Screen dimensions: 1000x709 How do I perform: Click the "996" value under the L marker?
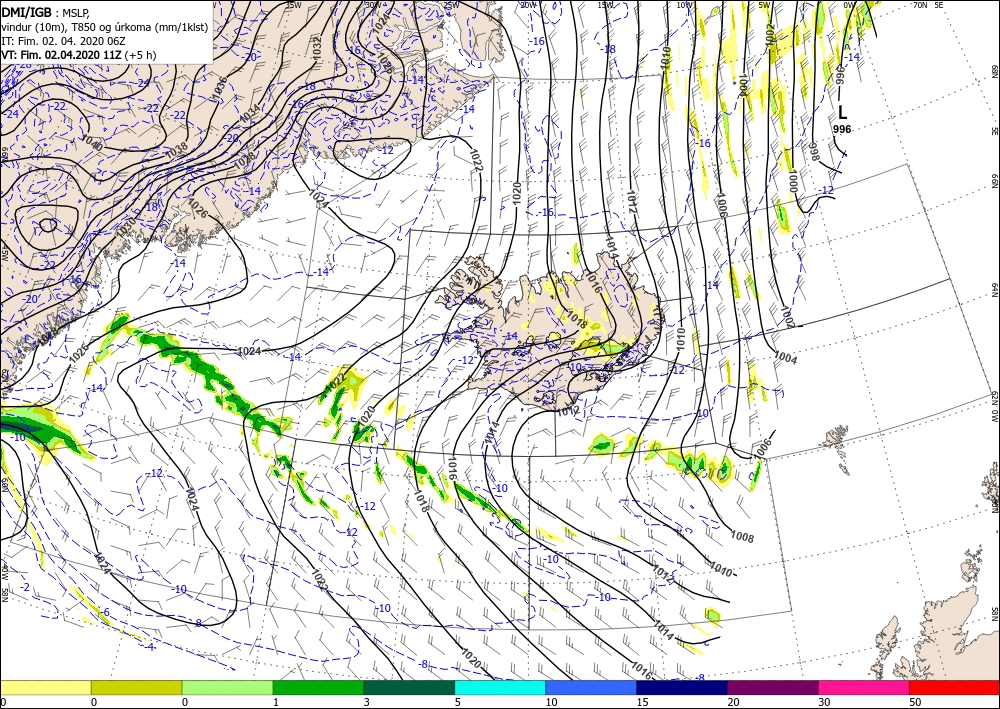842,129
